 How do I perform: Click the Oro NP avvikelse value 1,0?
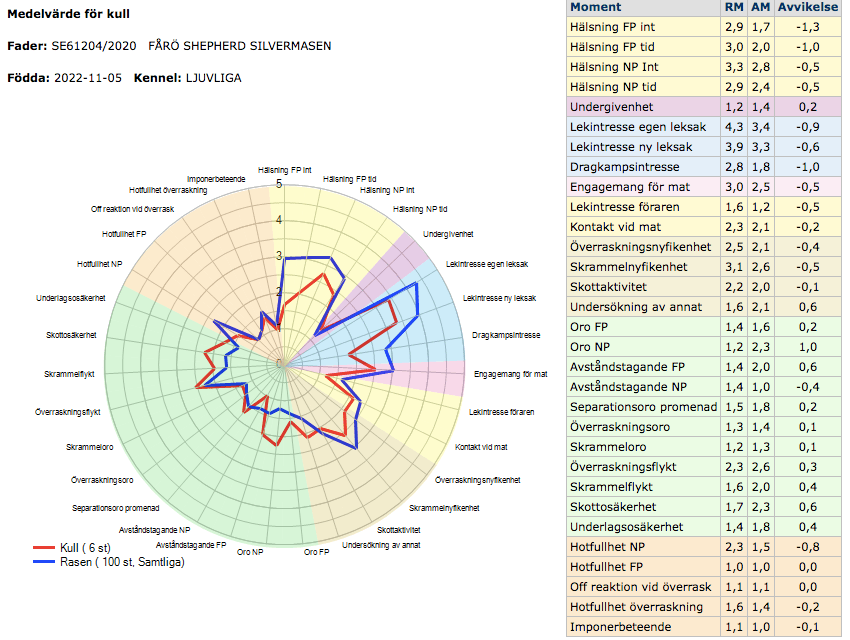point(810,347)
